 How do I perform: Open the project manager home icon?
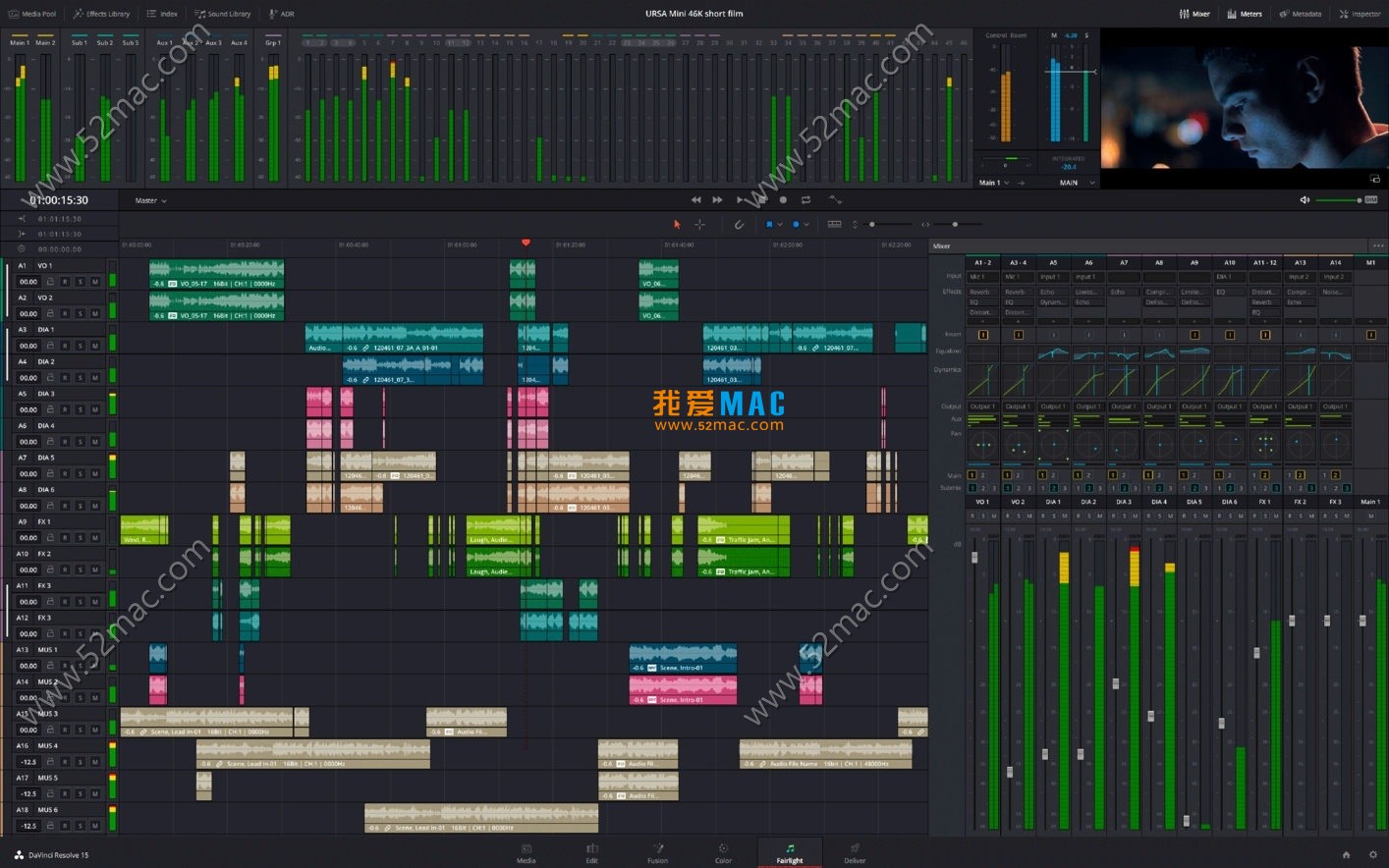click(1346, 854)
